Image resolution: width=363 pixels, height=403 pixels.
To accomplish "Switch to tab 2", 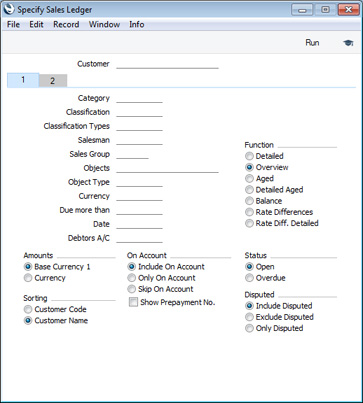I will click(x=53, y=81).
